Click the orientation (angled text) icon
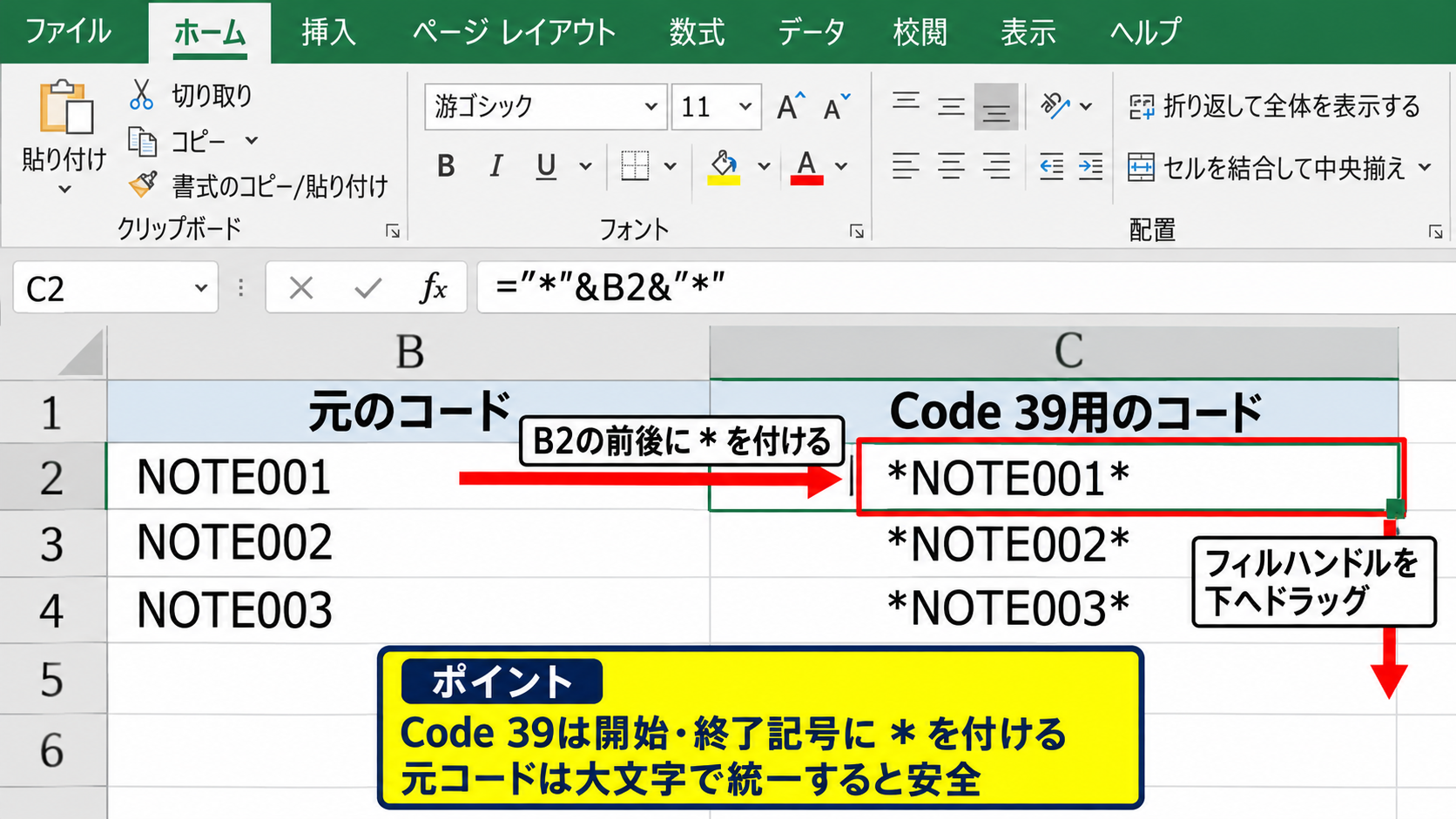 click(x=1055, y=106)
